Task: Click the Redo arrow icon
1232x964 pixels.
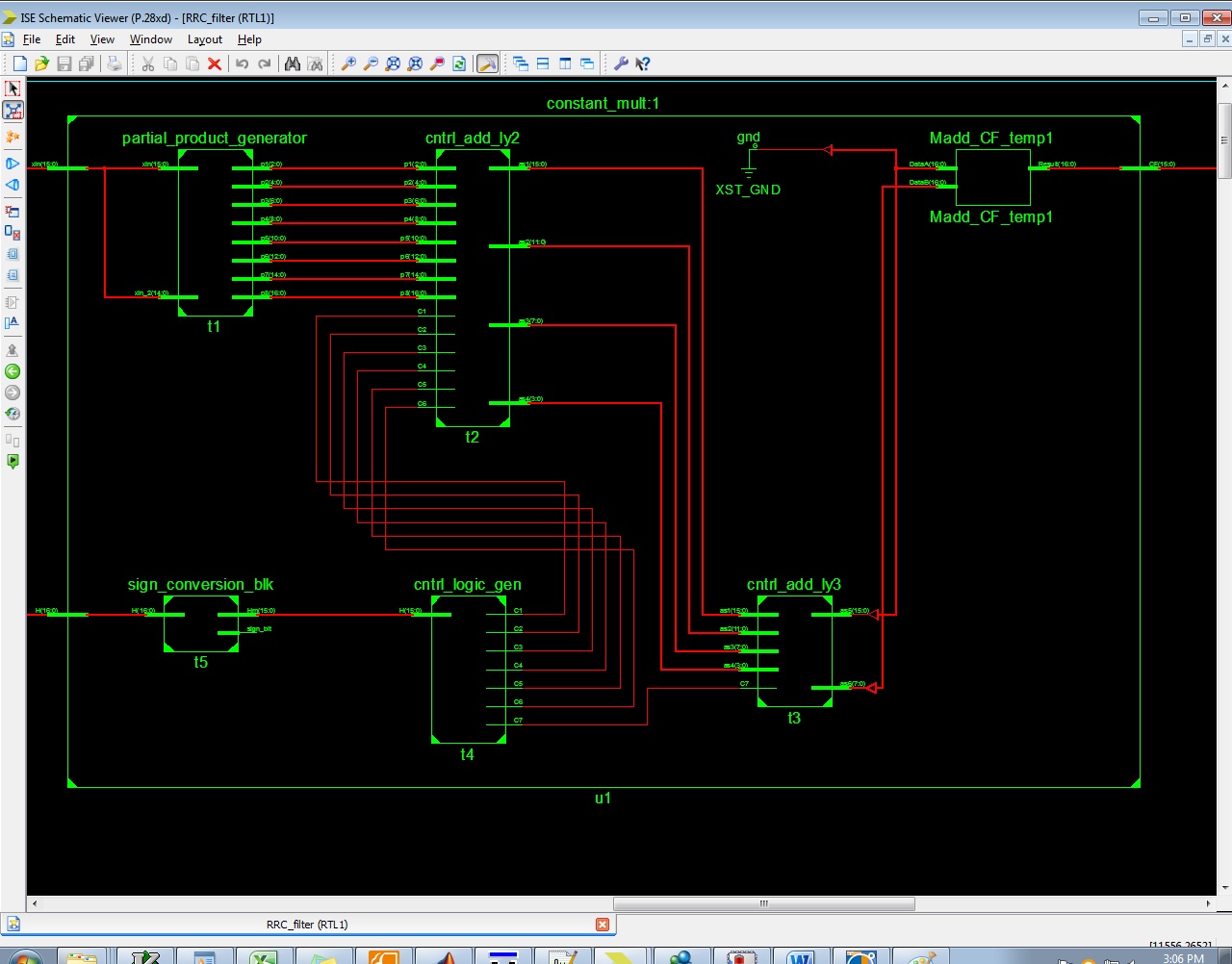Action: (265, 63)
